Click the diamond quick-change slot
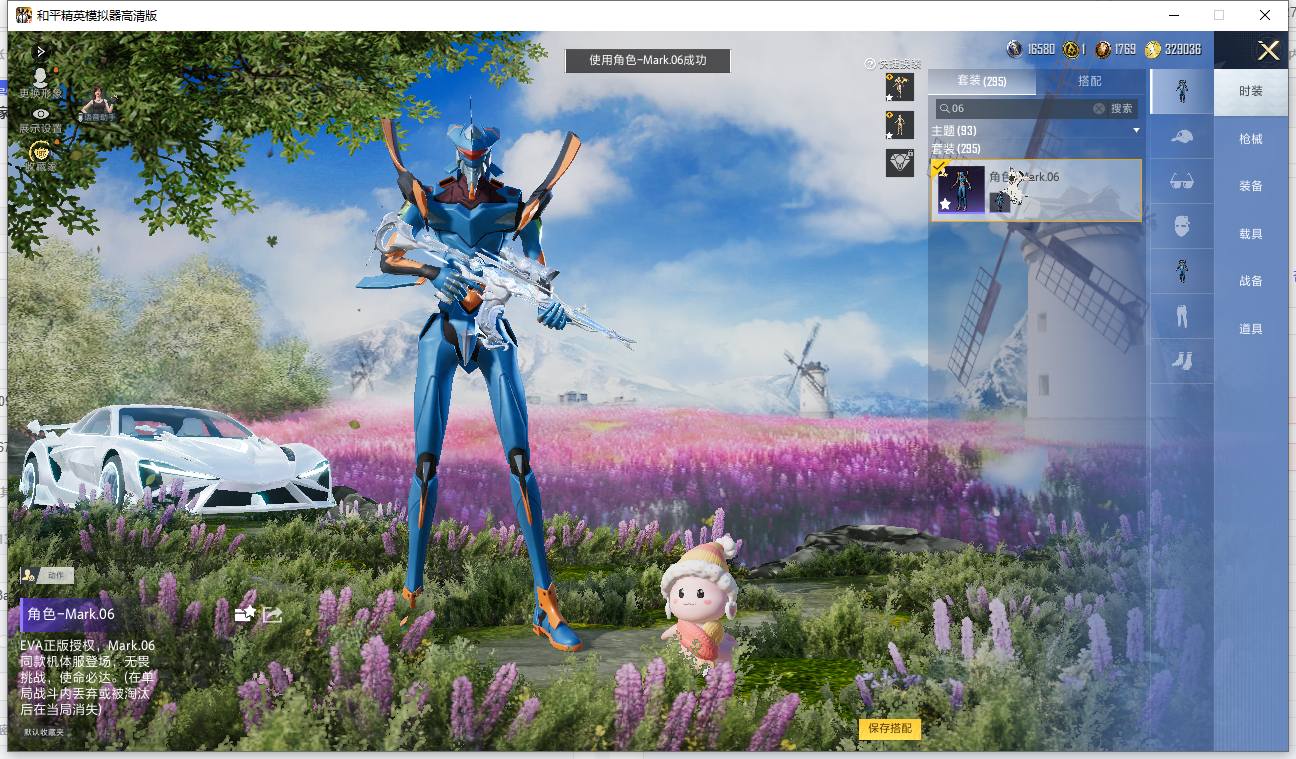1296x759 pixels. [x=900, y=163]
